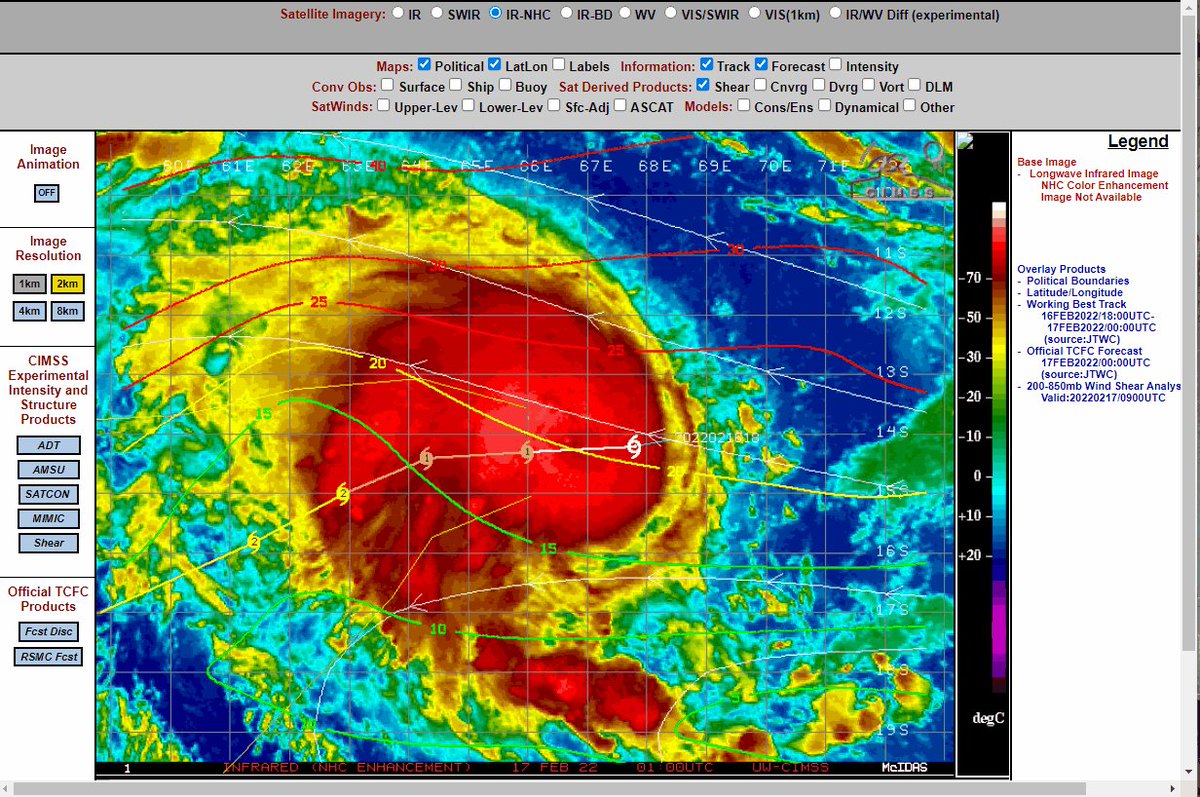Disable the Shear derived product
Image resolution: width=1200 pixels, height=797 pixels.
tap(704, 85)
